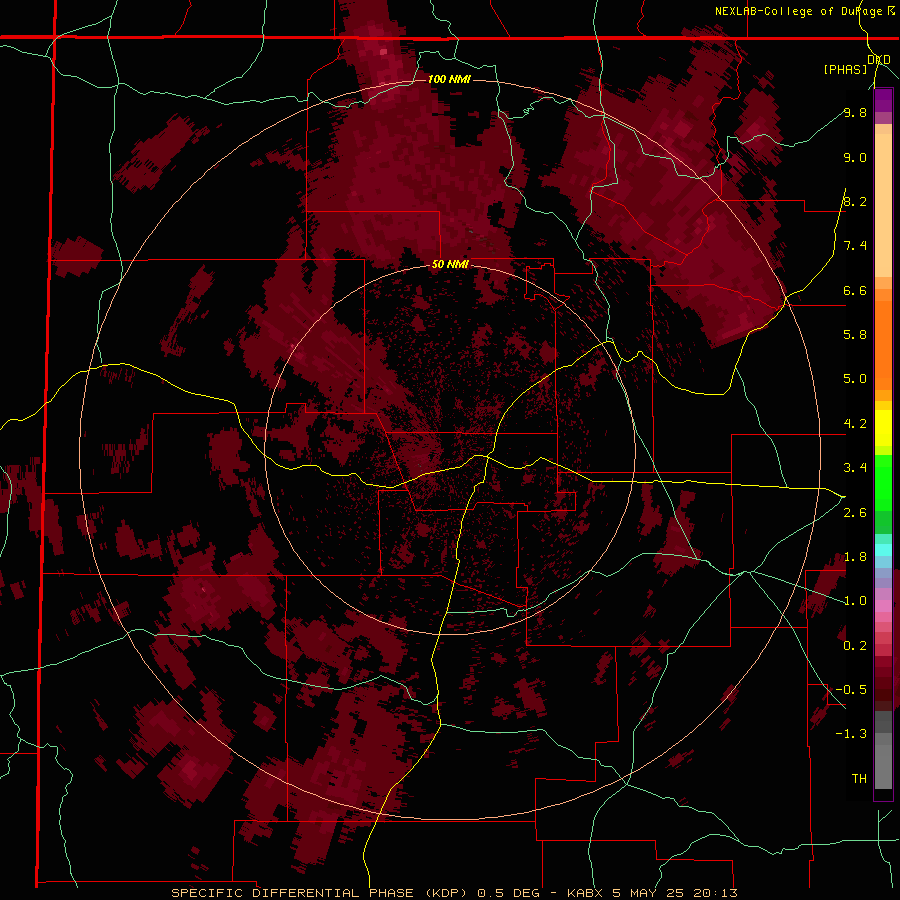This screenshot has height=900, width=900.
Task: Click the 9.0 scale value
Action: [x=855, y=157]
